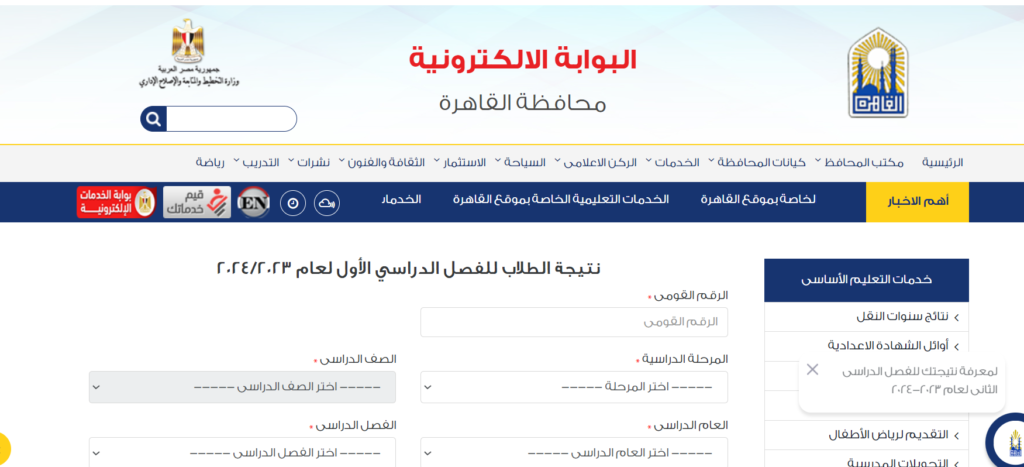Close the second-term result notification popup
This screenshot has height=467, width=1024.
coord(812,370)
